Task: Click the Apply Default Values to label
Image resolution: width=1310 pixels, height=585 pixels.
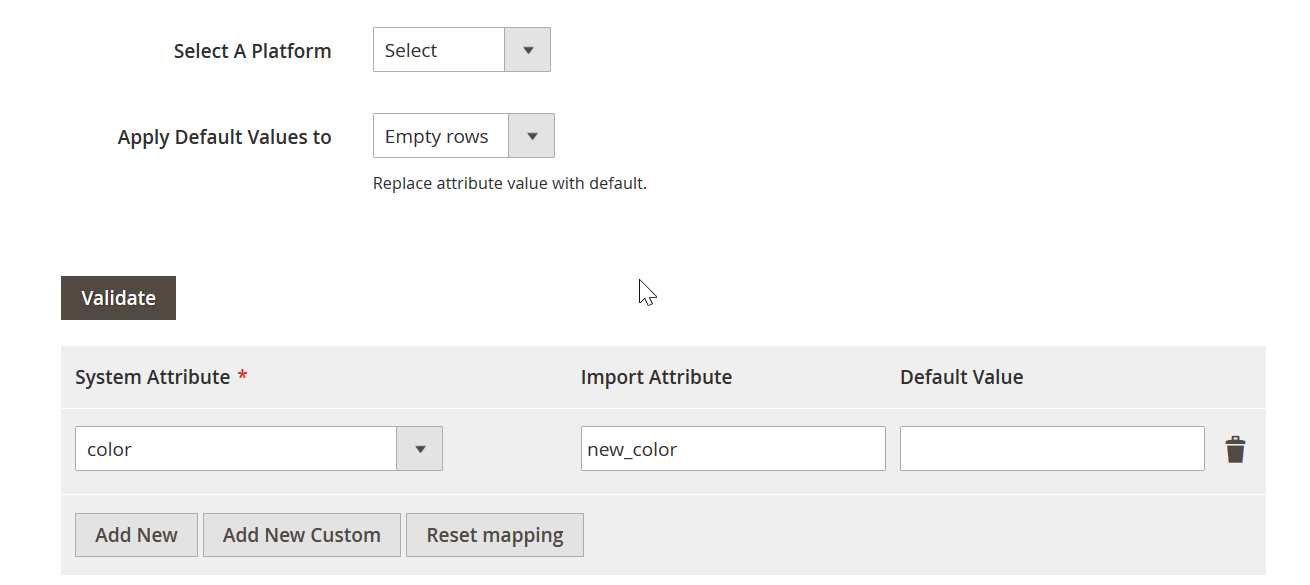Action: 225,137
